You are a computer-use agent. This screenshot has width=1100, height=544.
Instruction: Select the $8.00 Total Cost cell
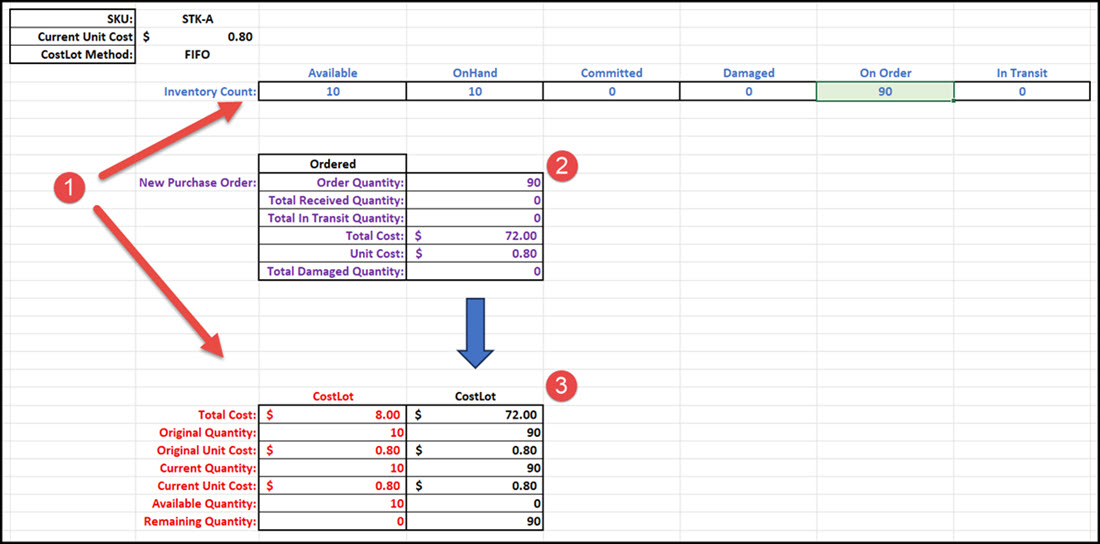coord(332,414)
